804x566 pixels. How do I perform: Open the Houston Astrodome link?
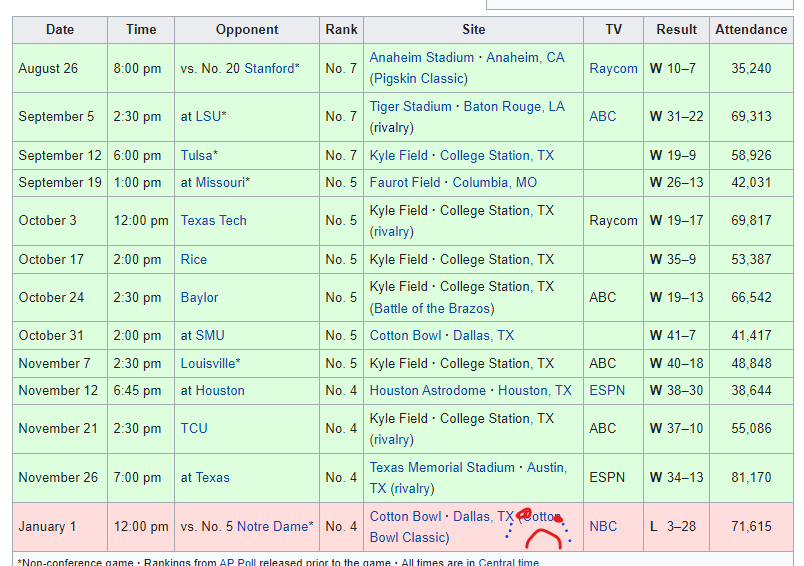point(427,390)
